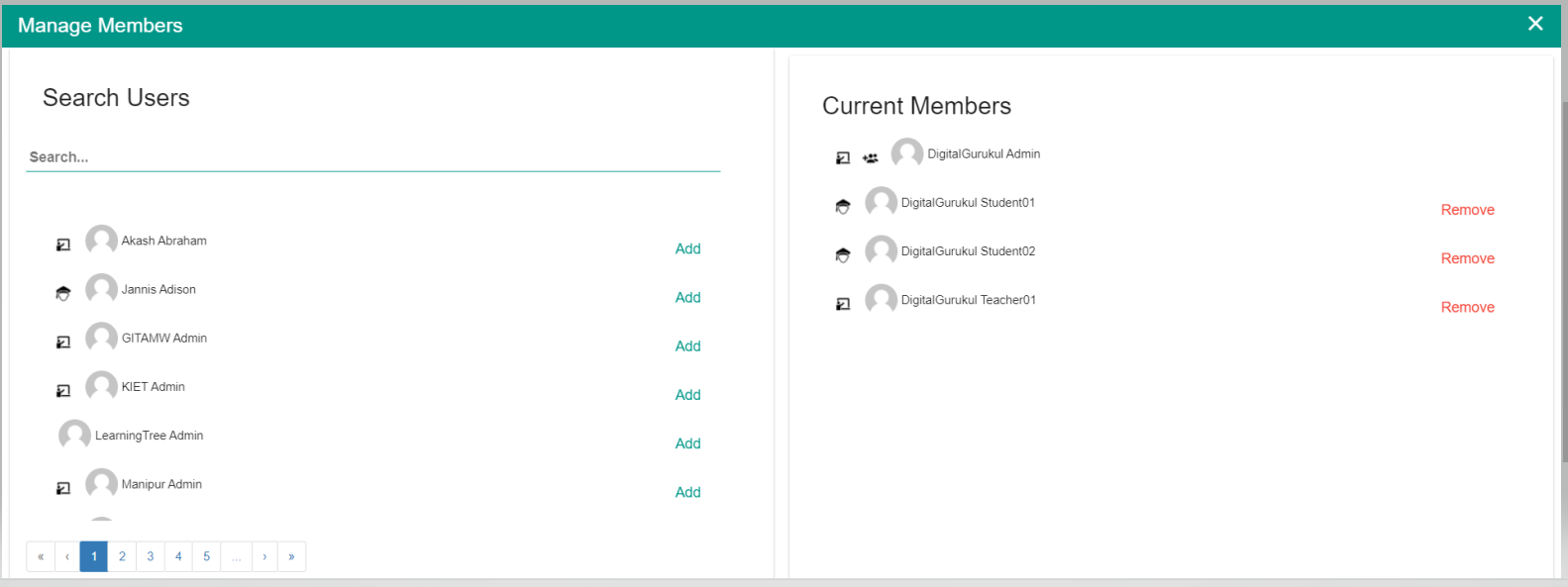Add Jannis Adison to the members
The width and height of the screenshot is (1568, 587).
click(687, 297)
